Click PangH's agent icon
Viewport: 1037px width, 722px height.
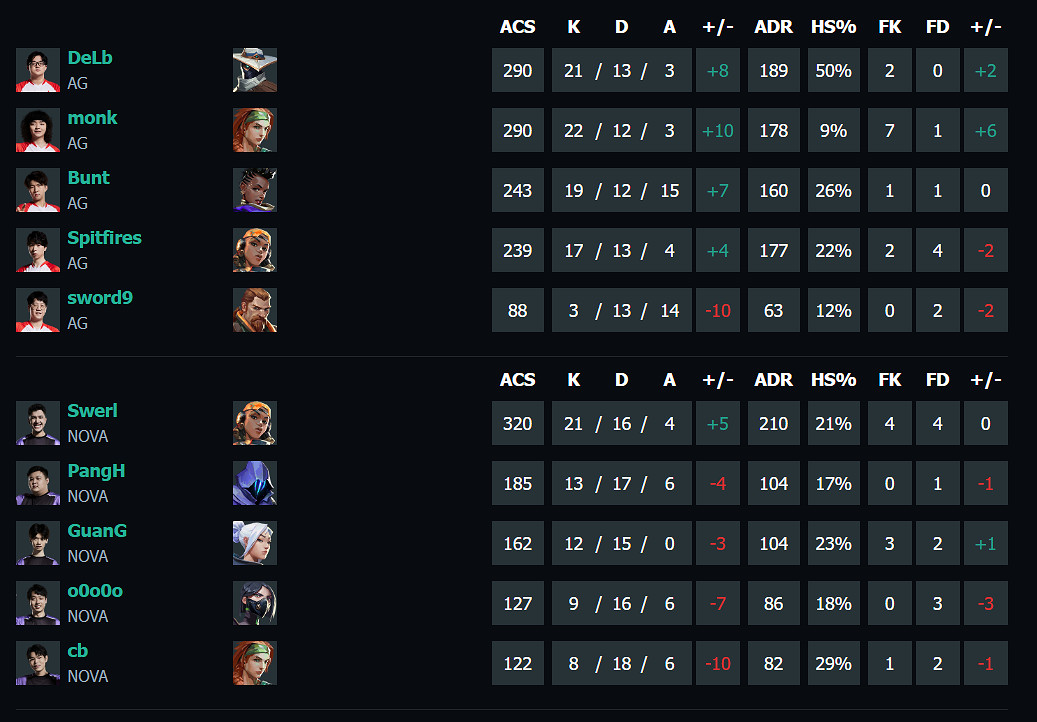pos(255,484)
